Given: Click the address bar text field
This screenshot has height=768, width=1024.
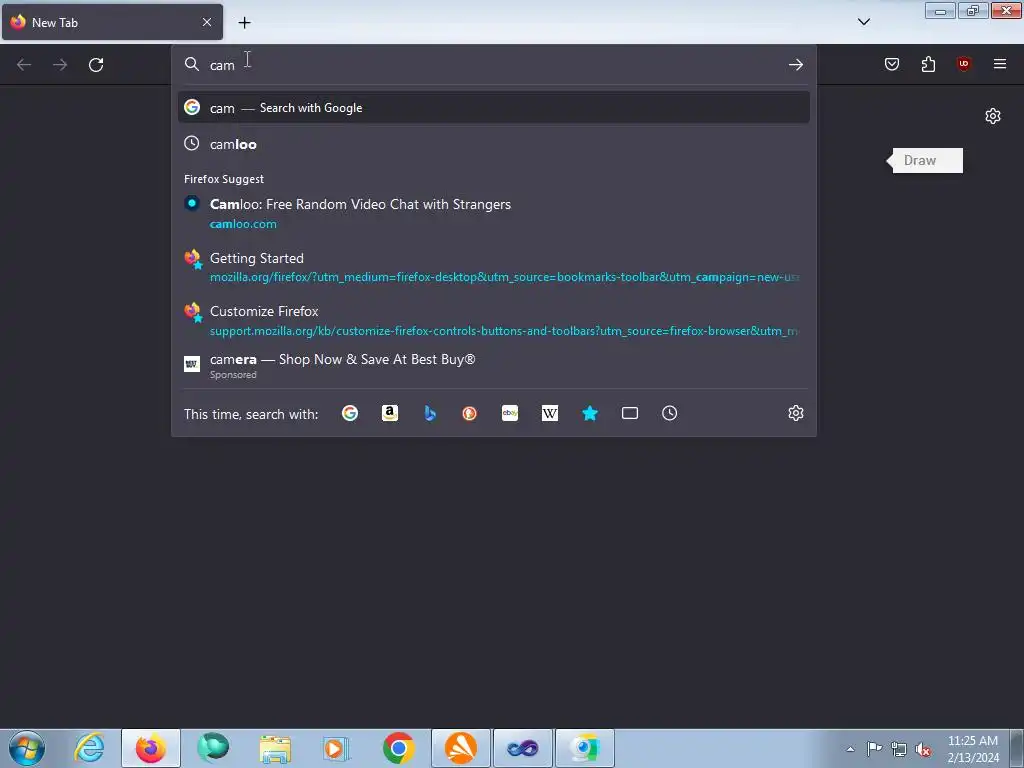Looking at the screenshot, I should 494,65.
